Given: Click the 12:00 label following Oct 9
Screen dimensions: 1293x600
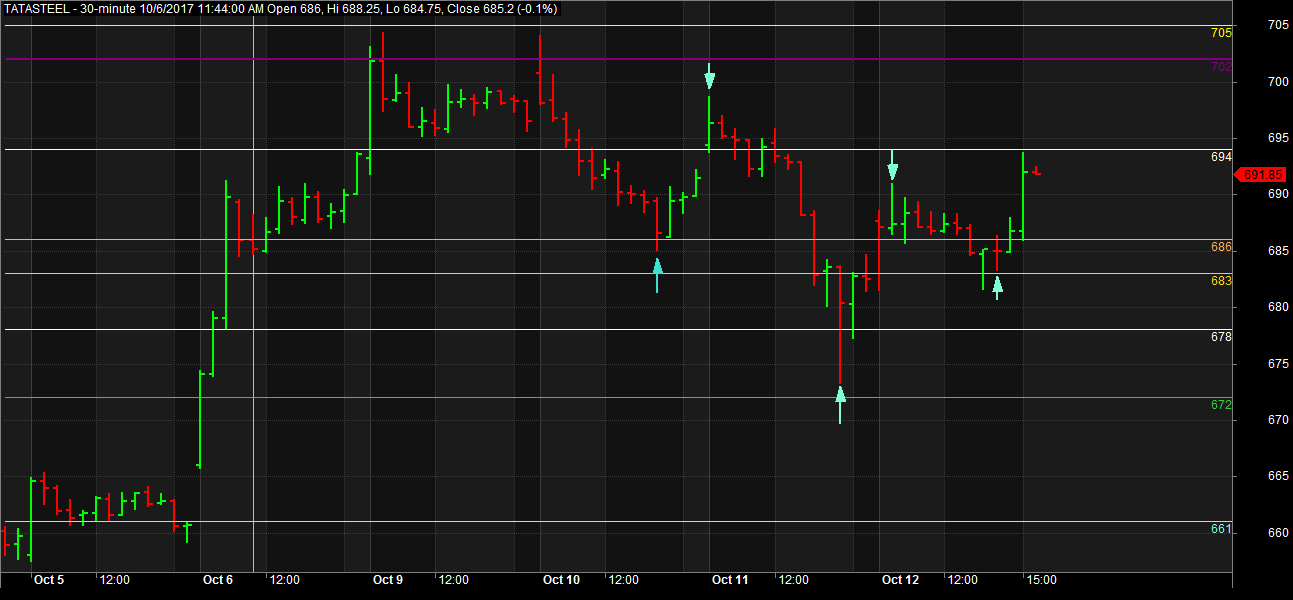Looking at the screenshot, I should pyautogui.click(x=454, y=580).
